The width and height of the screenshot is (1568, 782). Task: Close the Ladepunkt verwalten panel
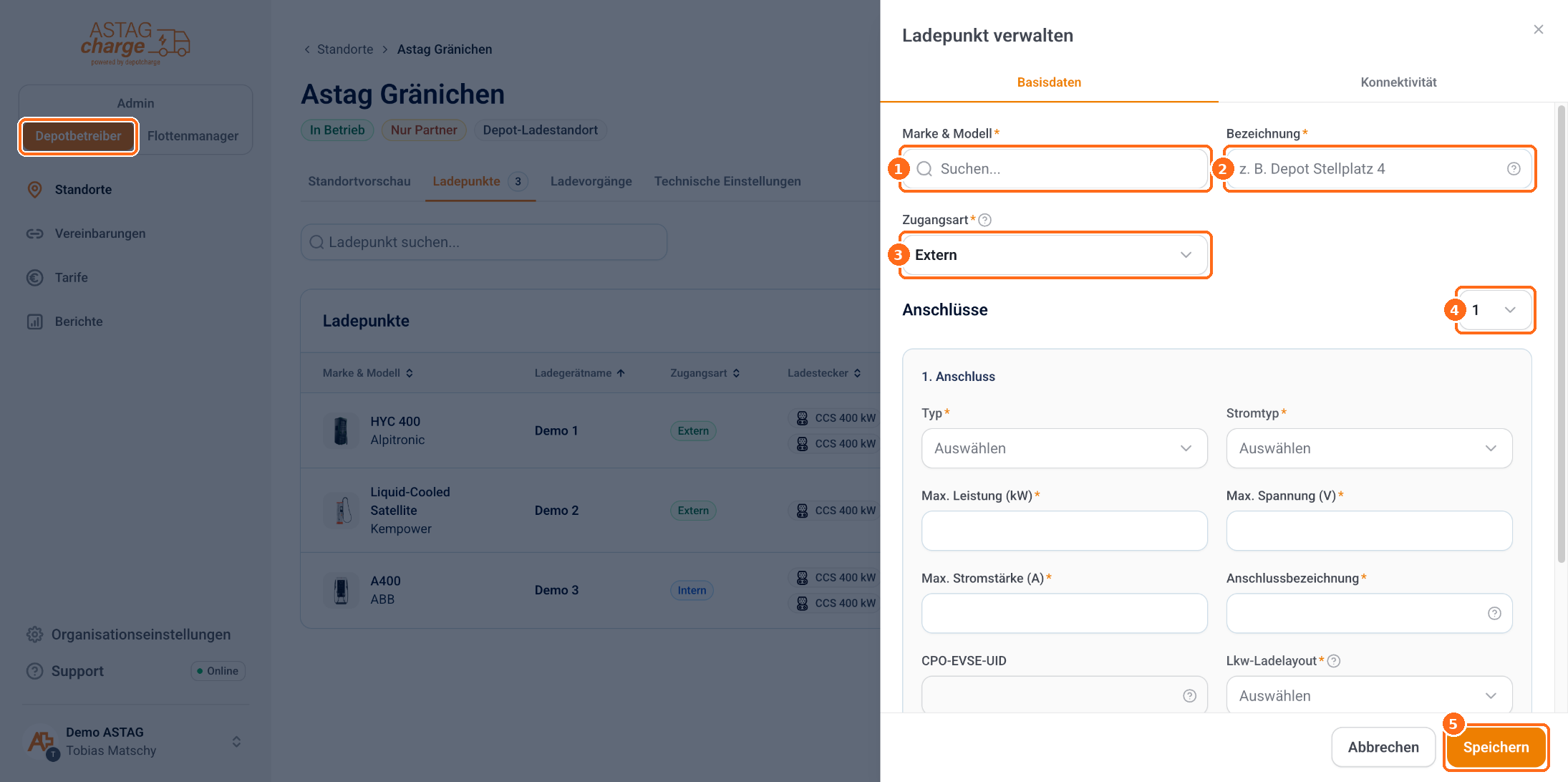[1538, 29]
